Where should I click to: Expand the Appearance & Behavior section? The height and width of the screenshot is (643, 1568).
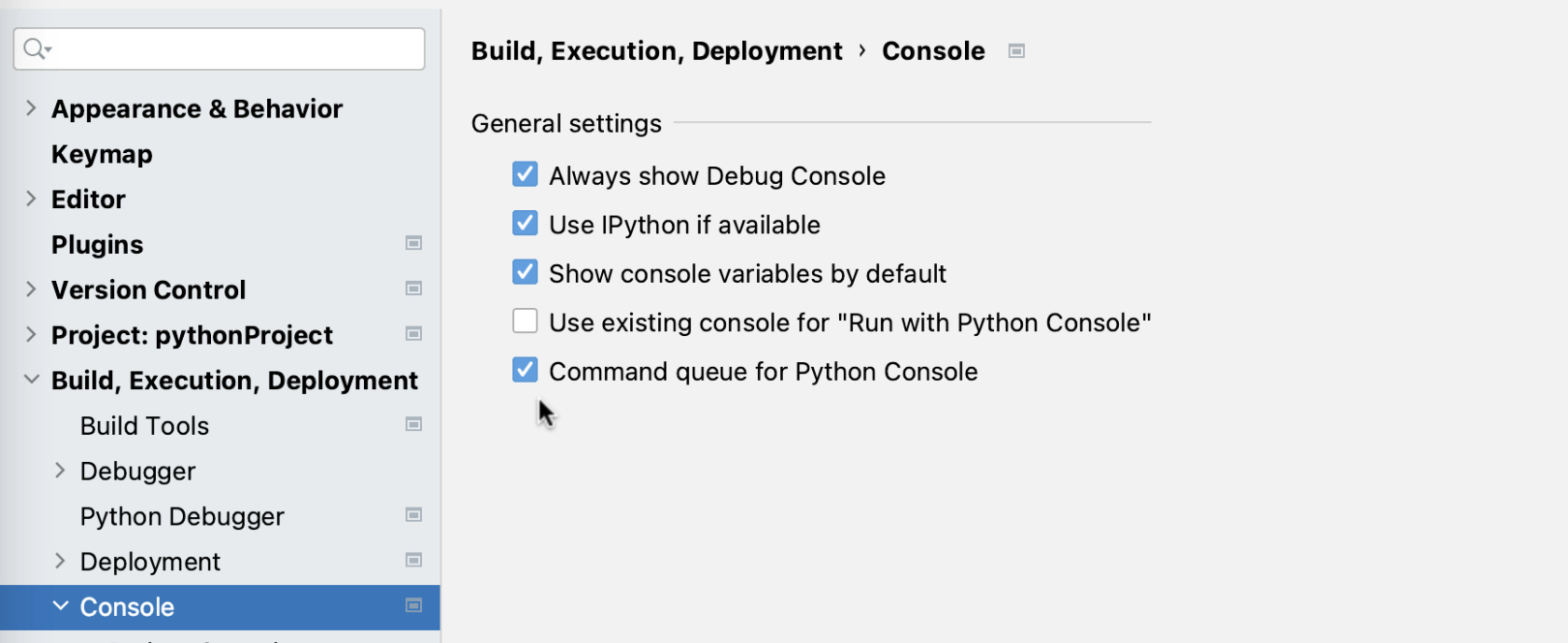(x=31, y=108)
